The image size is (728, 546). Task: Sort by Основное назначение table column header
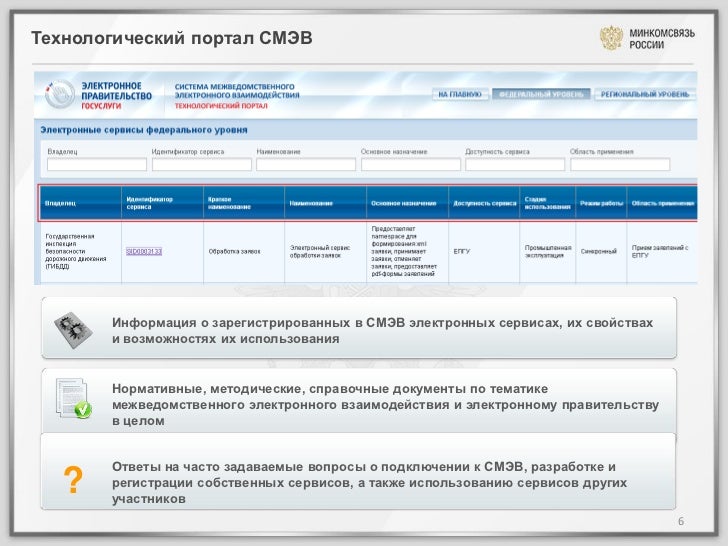pos(407,203)
